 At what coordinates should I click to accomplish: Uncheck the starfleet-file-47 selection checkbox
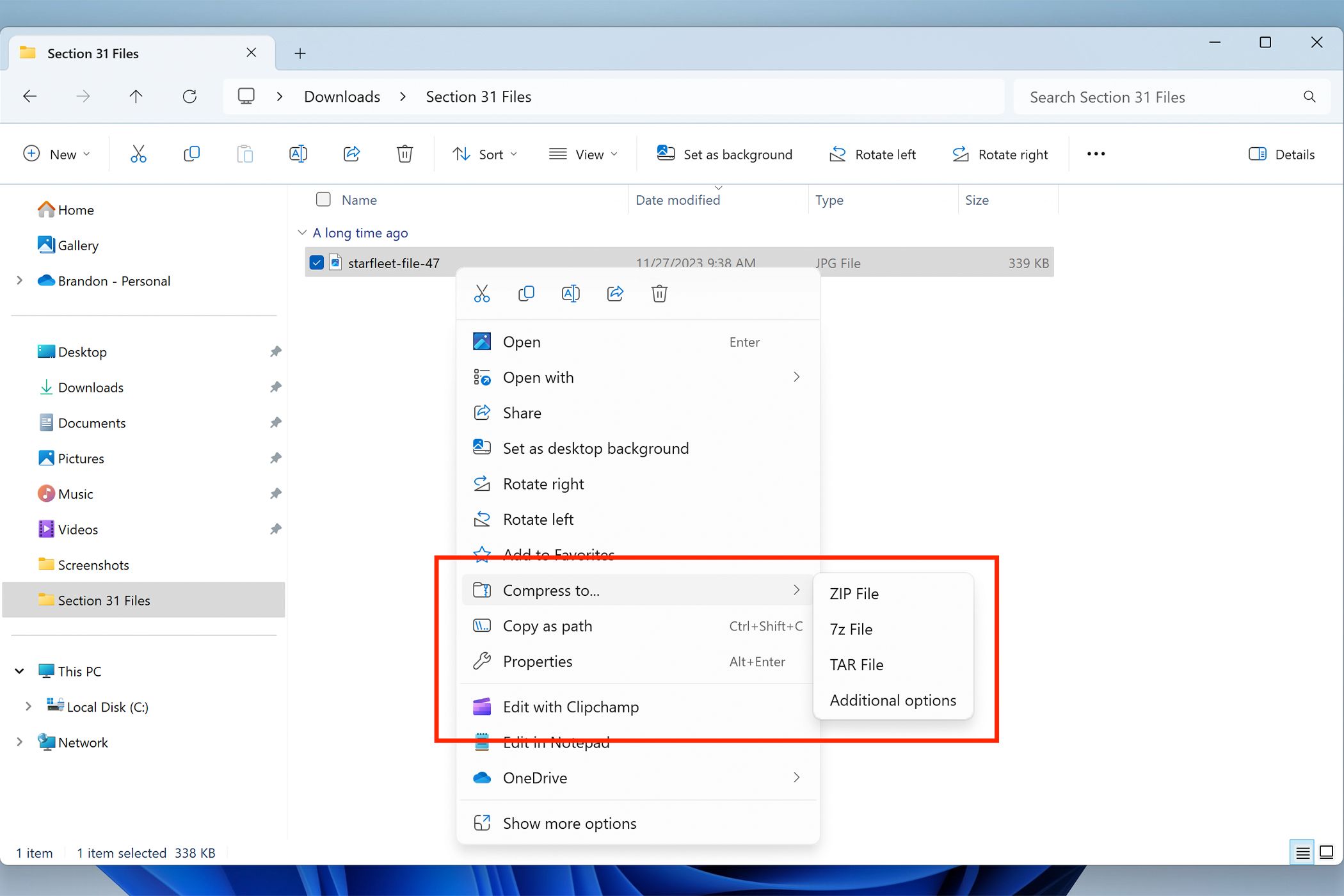pos(317,262)
